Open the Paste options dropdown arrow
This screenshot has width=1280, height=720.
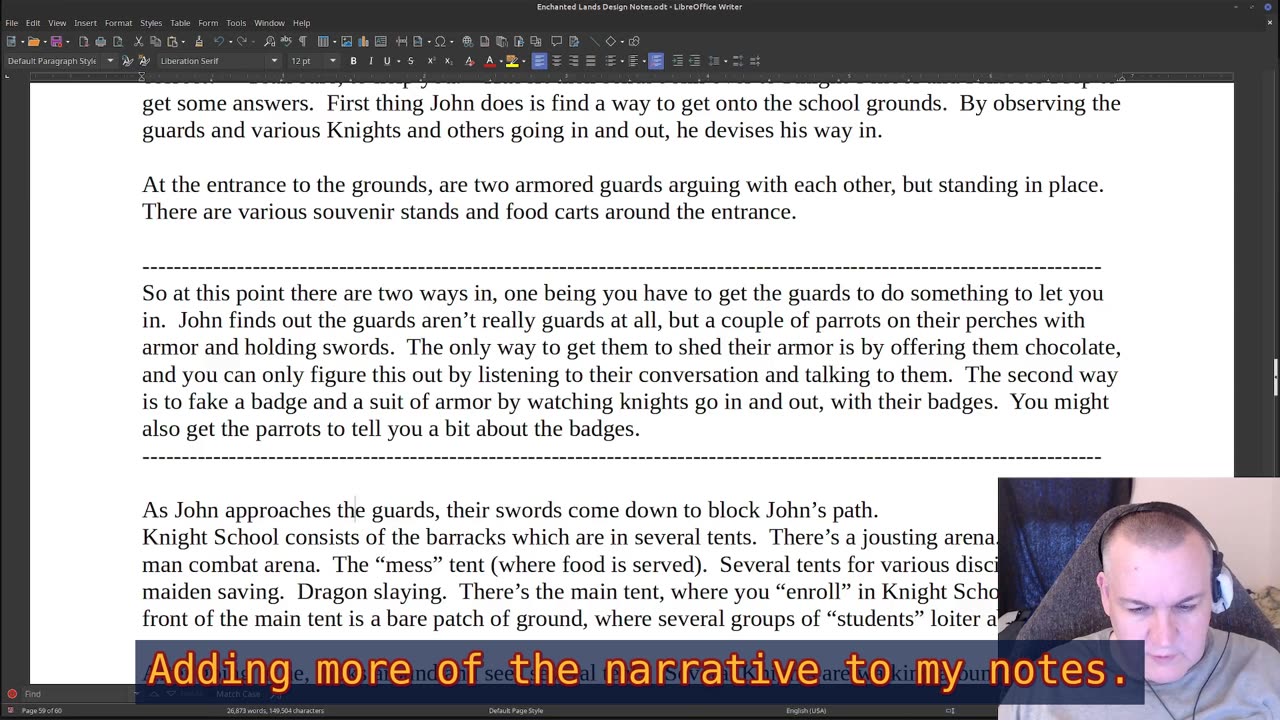(183, 41)
